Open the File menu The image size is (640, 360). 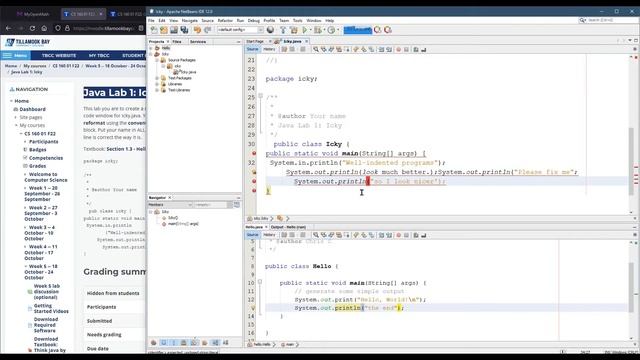[x=151, y=20]
